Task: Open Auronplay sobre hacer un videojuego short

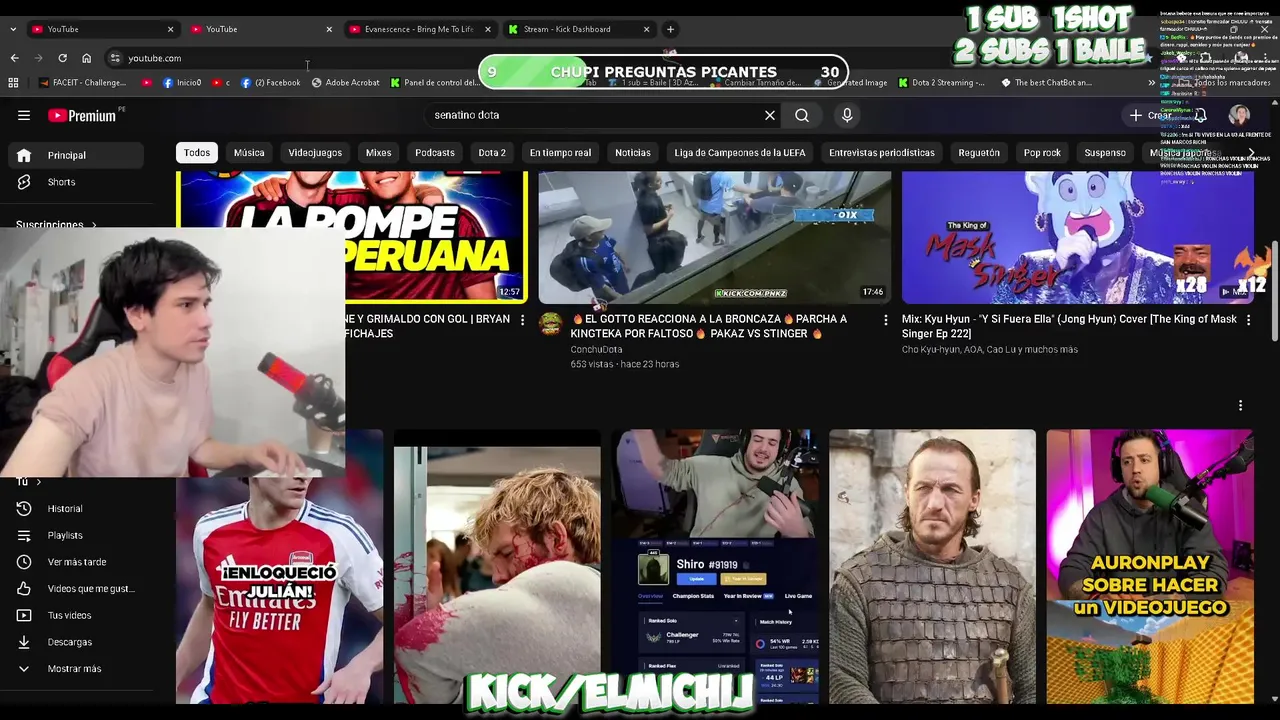Action: click(1150, 567)
